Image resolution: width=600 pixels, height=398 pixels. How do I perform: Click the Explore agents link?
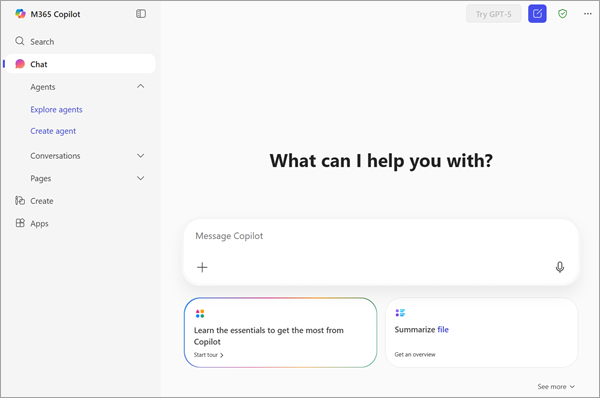point(56,109)
